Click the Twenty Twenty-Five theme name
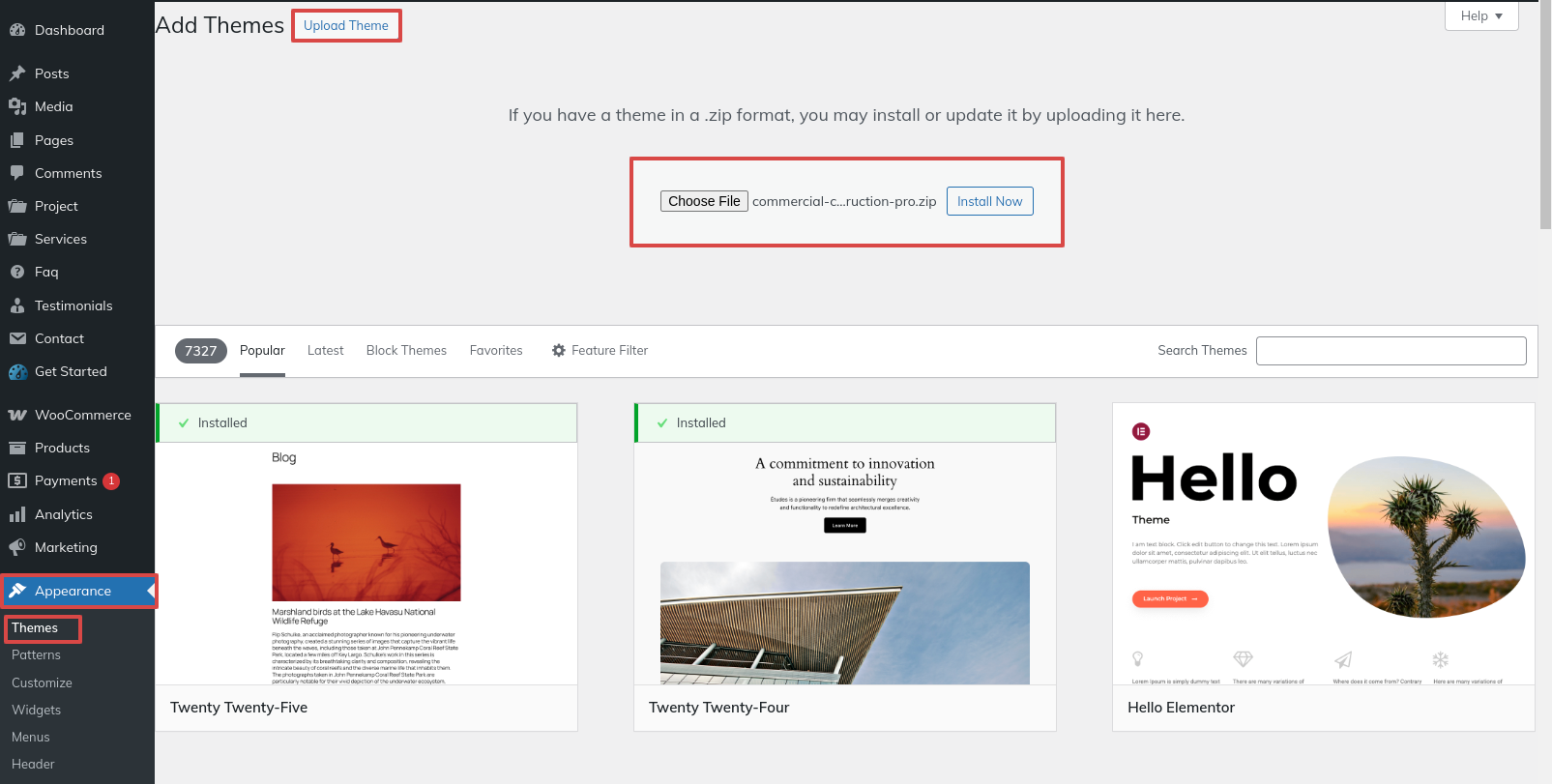The image size is (1552, 784). (239, 708)
